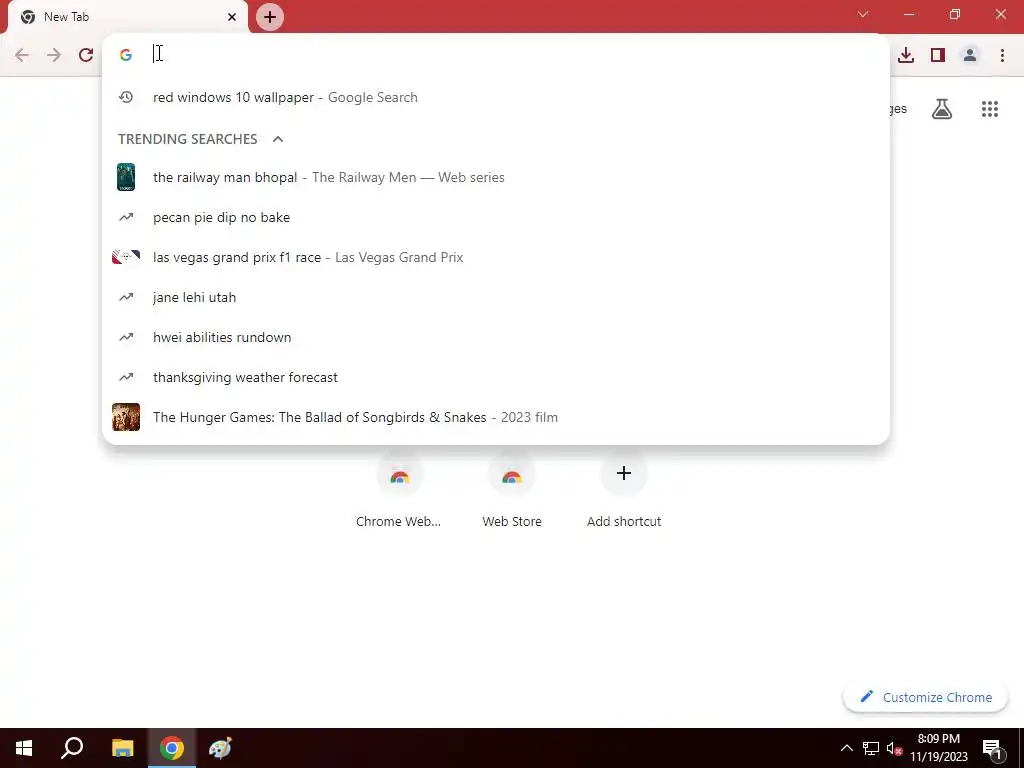Click trending arrow icon beside jane lehi utah
The width and height of the screenshot is (1024, 768).
(126, 297)
